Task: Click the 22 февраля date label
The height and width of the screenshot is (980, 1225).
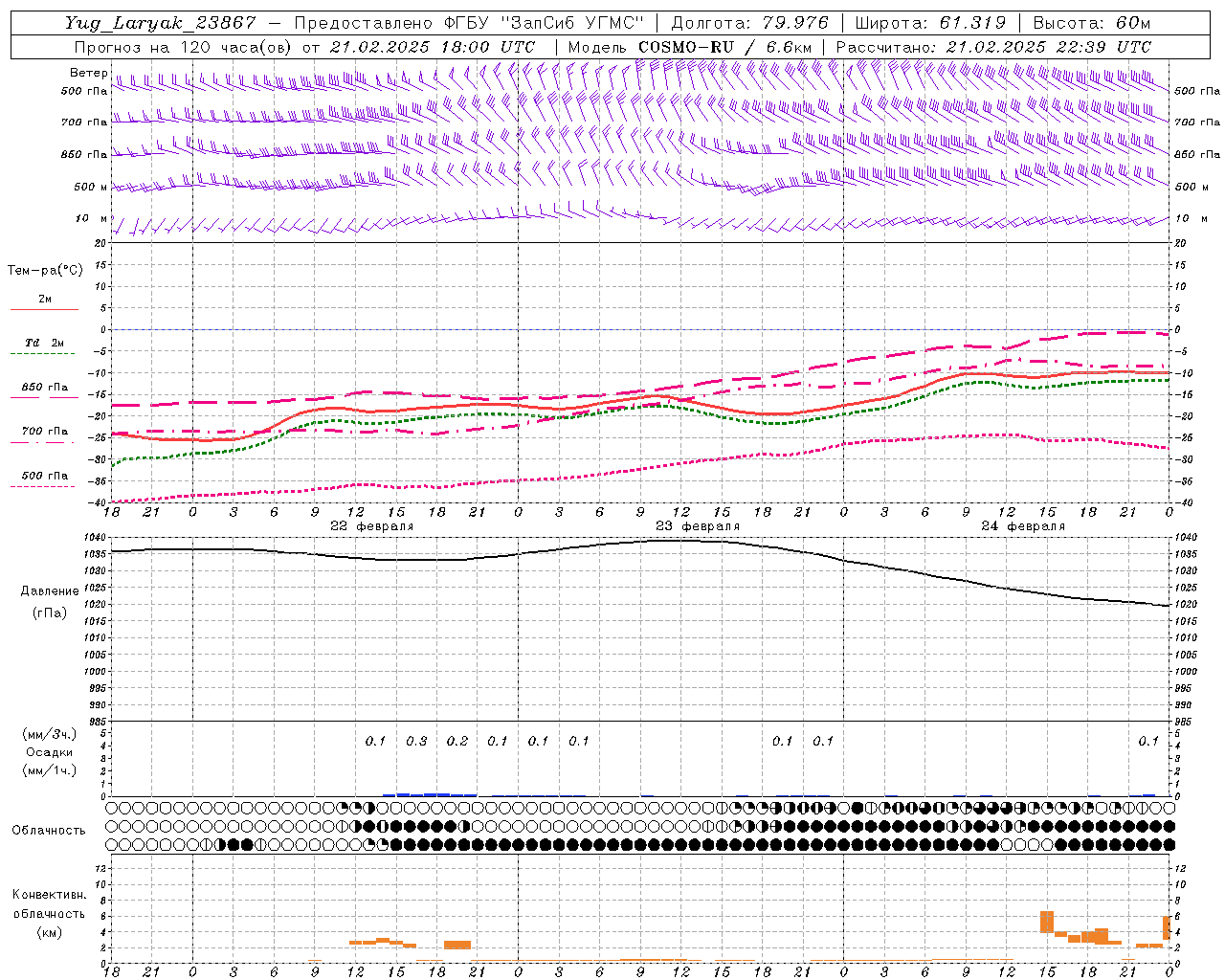Action: pos(372,526)
